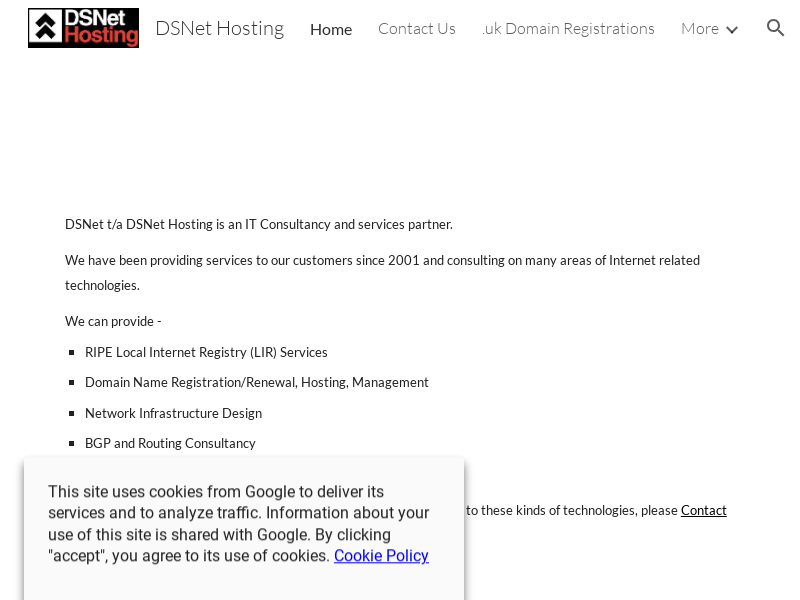The width and height of the screenshot is (800, 600).
Task: Click the BGP and Routing Consultancy item
Action: (x=170, y=443)
